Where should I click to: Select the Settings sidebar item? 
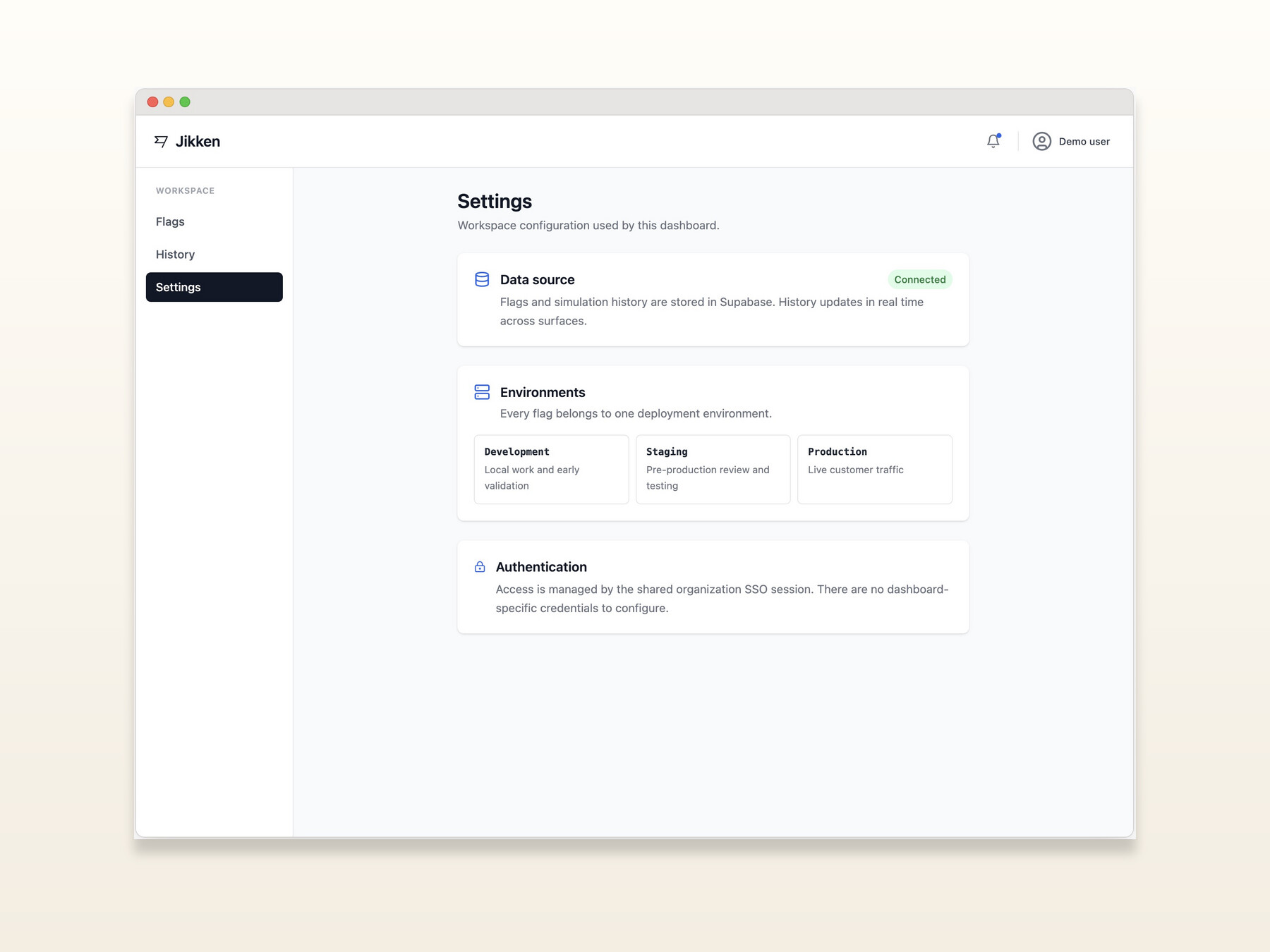tap(214, 287)
